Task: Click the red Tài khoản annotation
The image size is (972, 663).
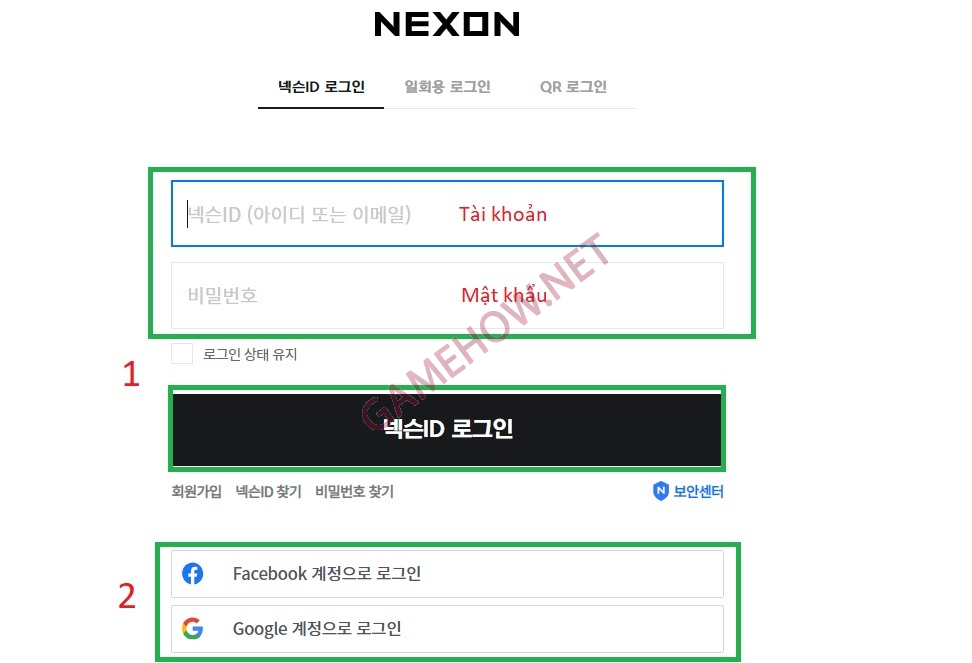Action: tap(503, 214)
